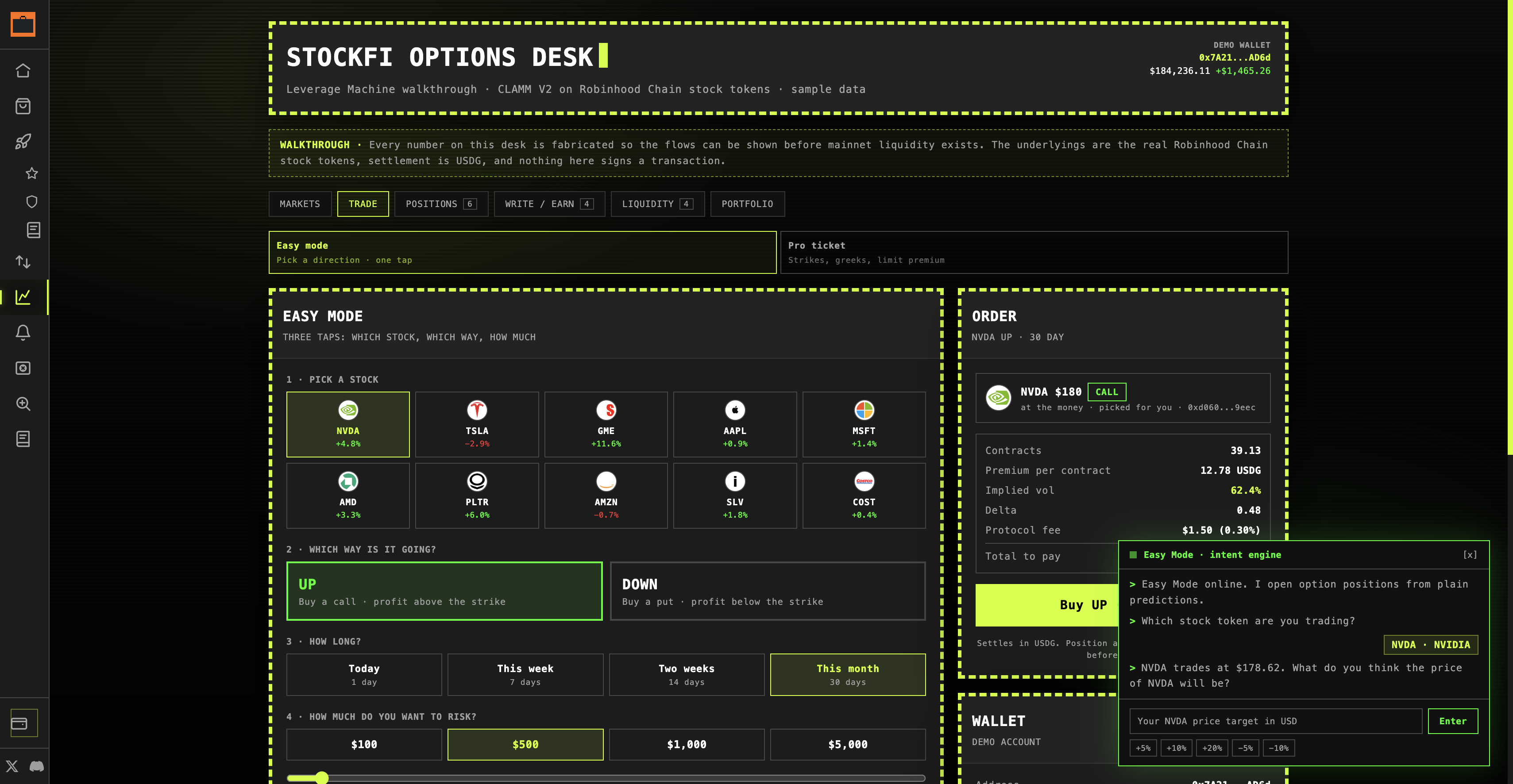The image size is (1513, 784).
Task: Select the This week duration
Action: click(525, 675)
